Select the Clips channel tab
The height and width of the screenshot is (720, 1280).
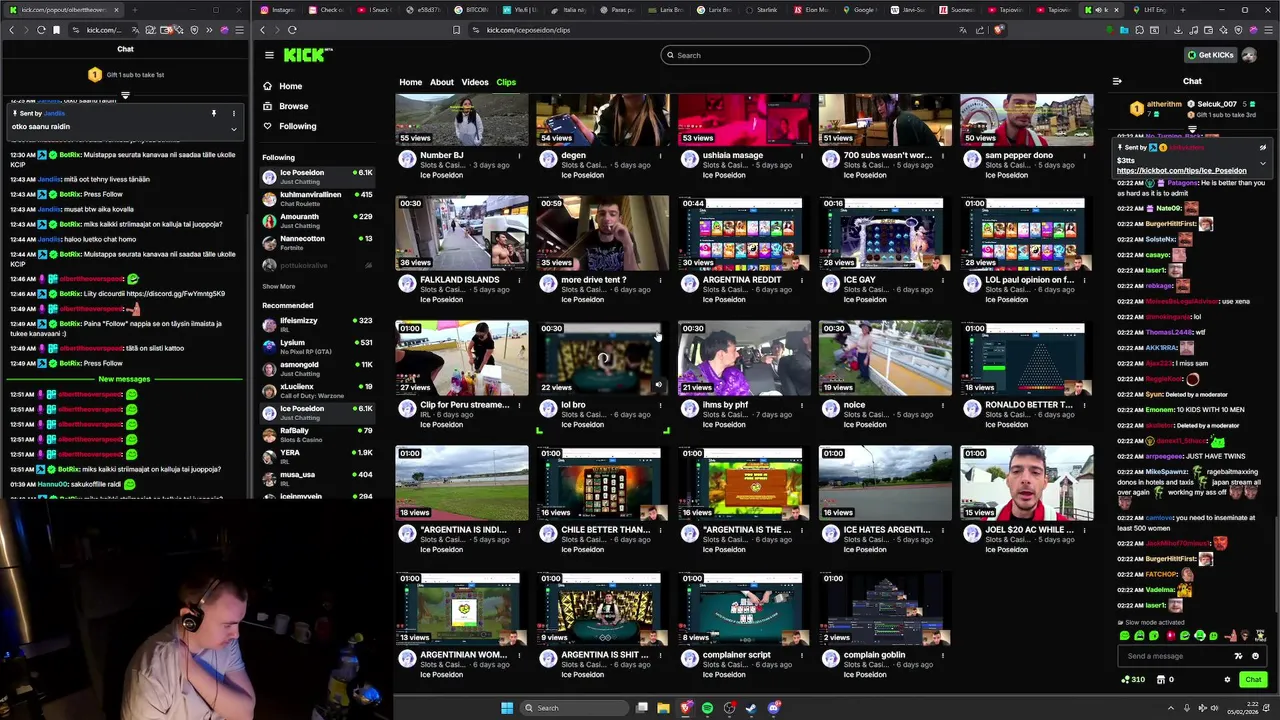click(506, 82)
